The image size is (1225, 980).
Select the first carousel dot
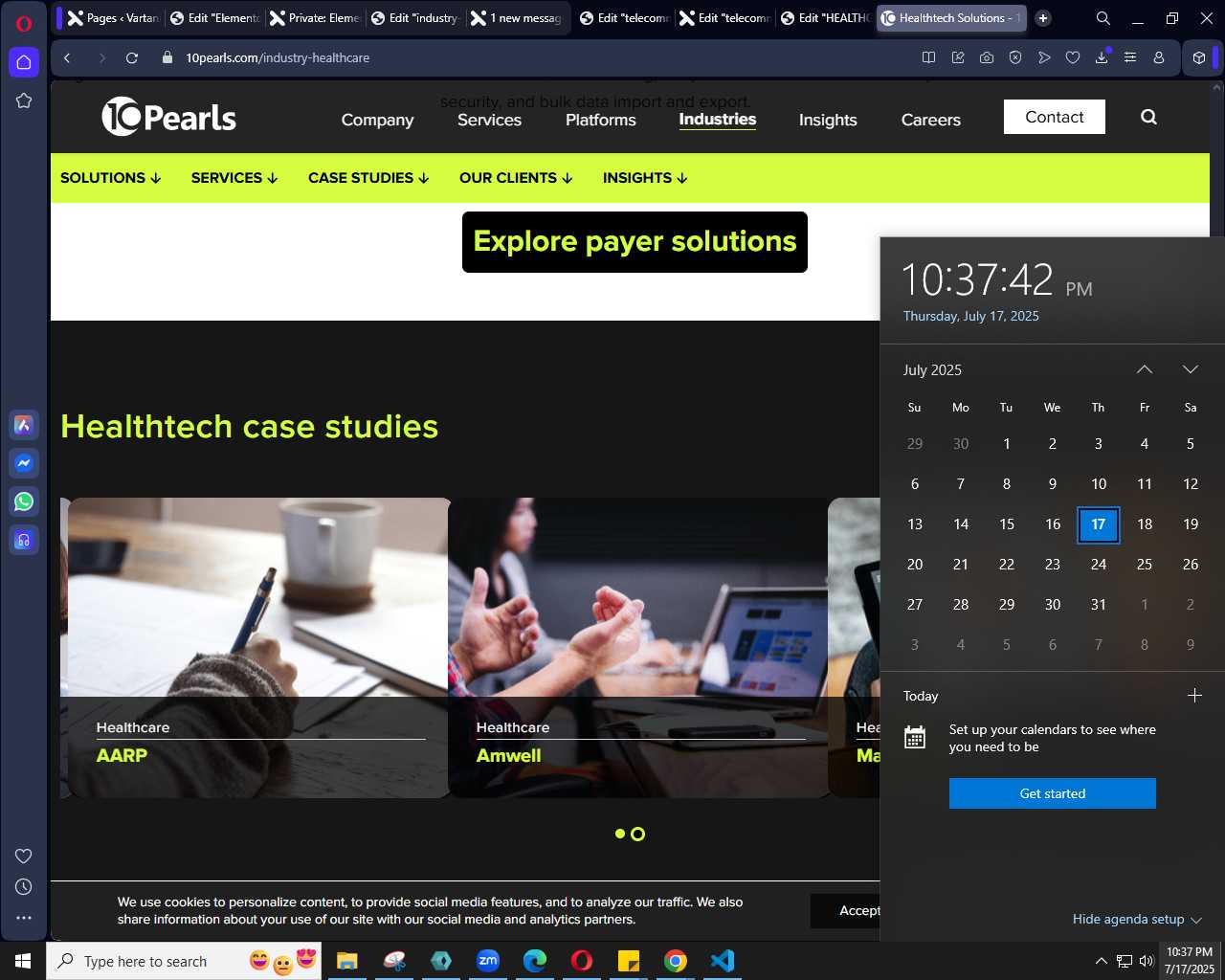(620, 834)
